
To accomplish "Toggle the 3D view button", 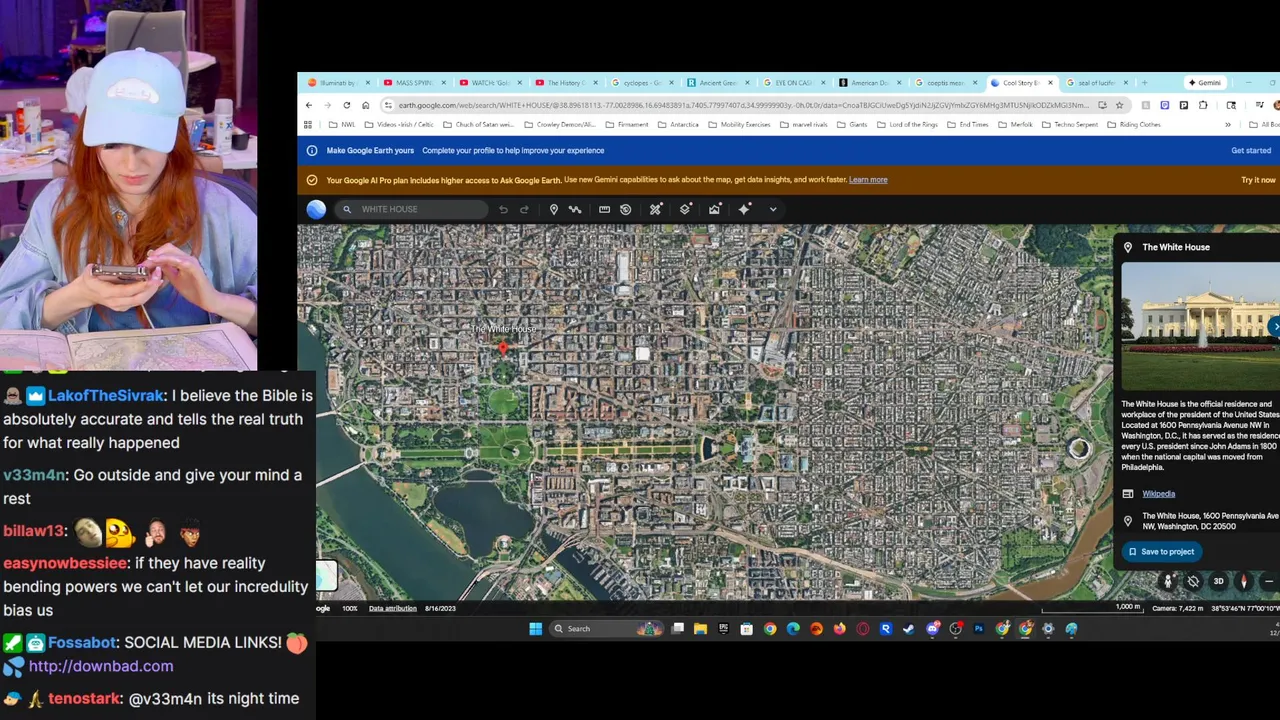I will (1218, 581).
